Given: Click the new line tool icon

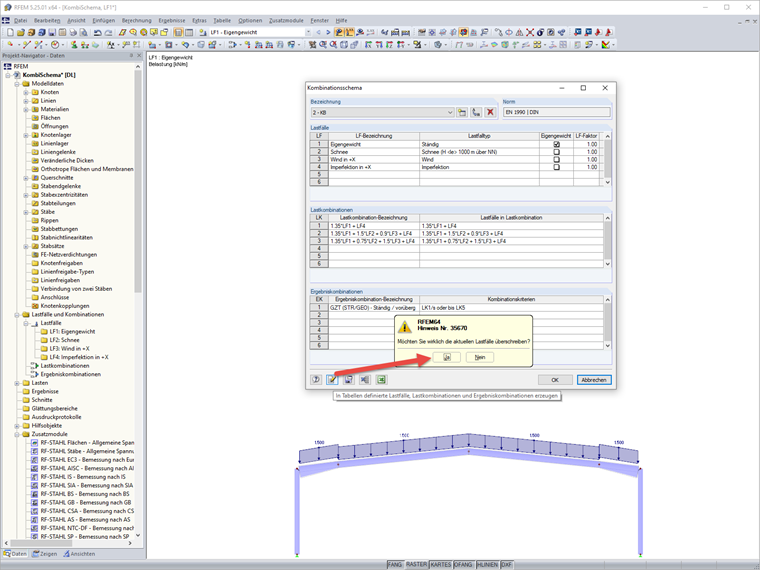Looking at the screenshot, I should tap(26, 45).
